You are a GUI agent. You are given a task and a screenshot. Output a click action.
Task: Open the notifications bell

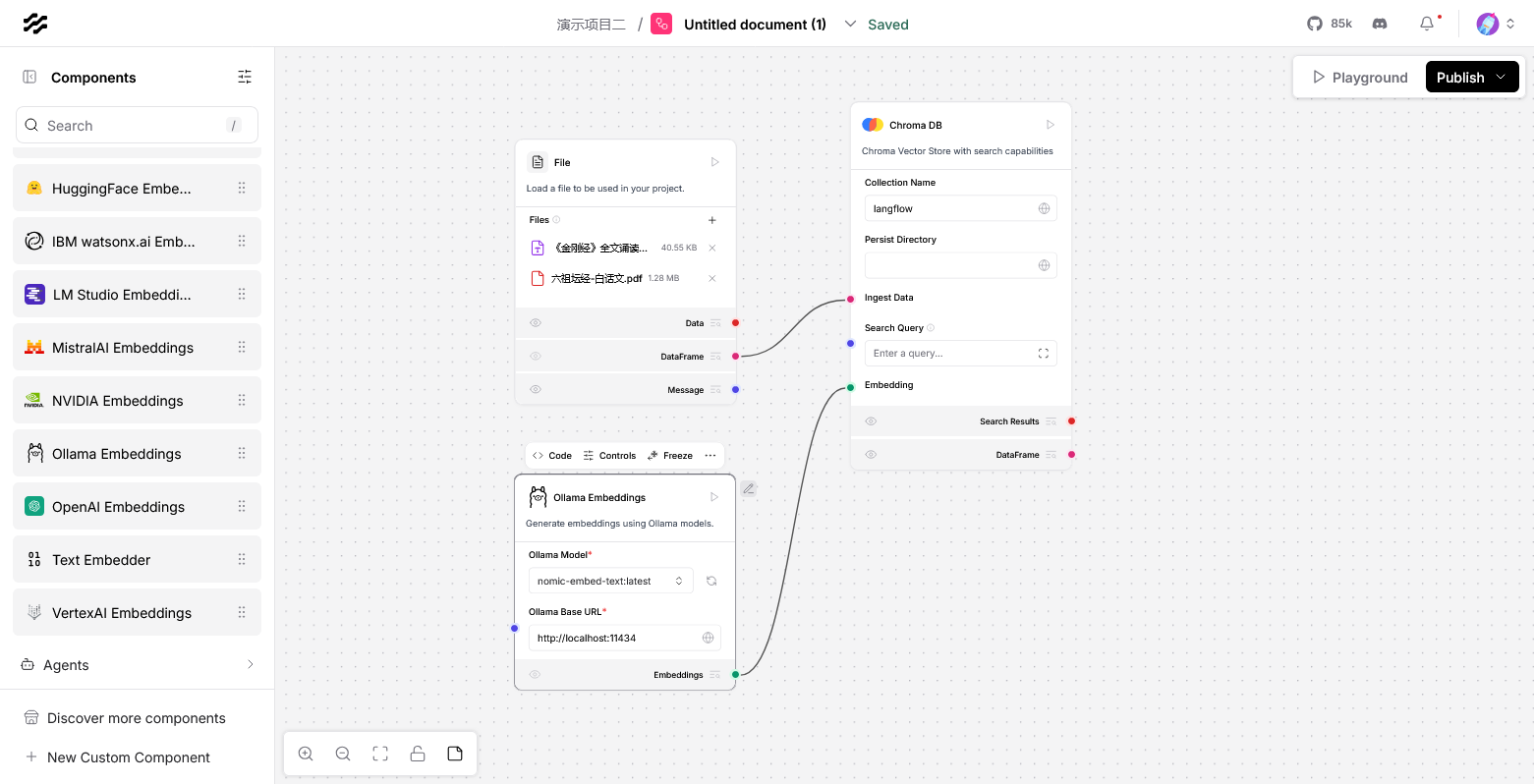1427,24
